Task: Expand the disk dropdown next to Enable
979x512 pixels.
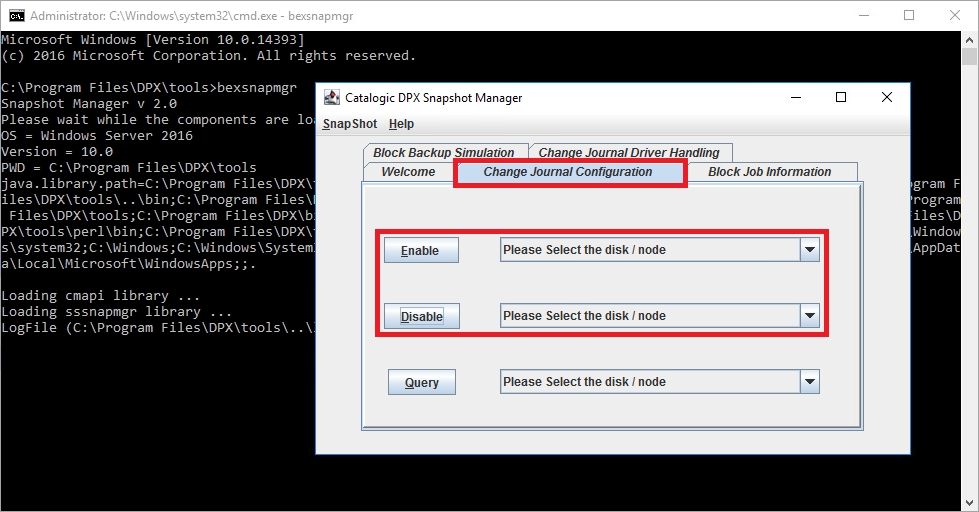Action: 809,250
